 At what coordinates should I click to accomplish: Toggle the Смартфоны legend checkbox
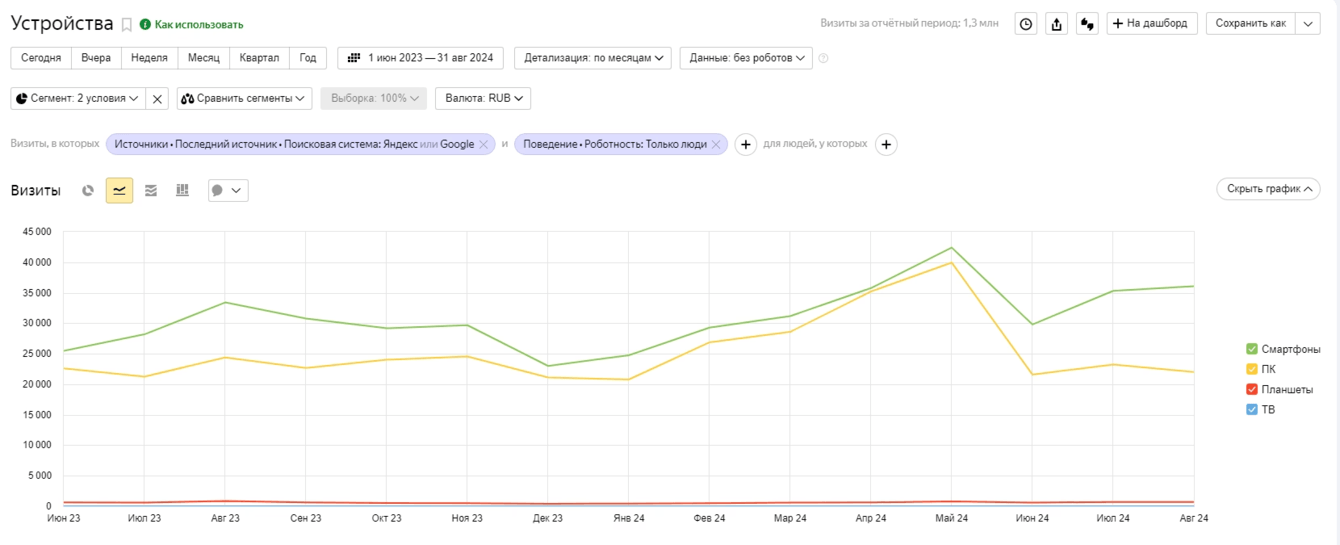tap(1252, 349)
